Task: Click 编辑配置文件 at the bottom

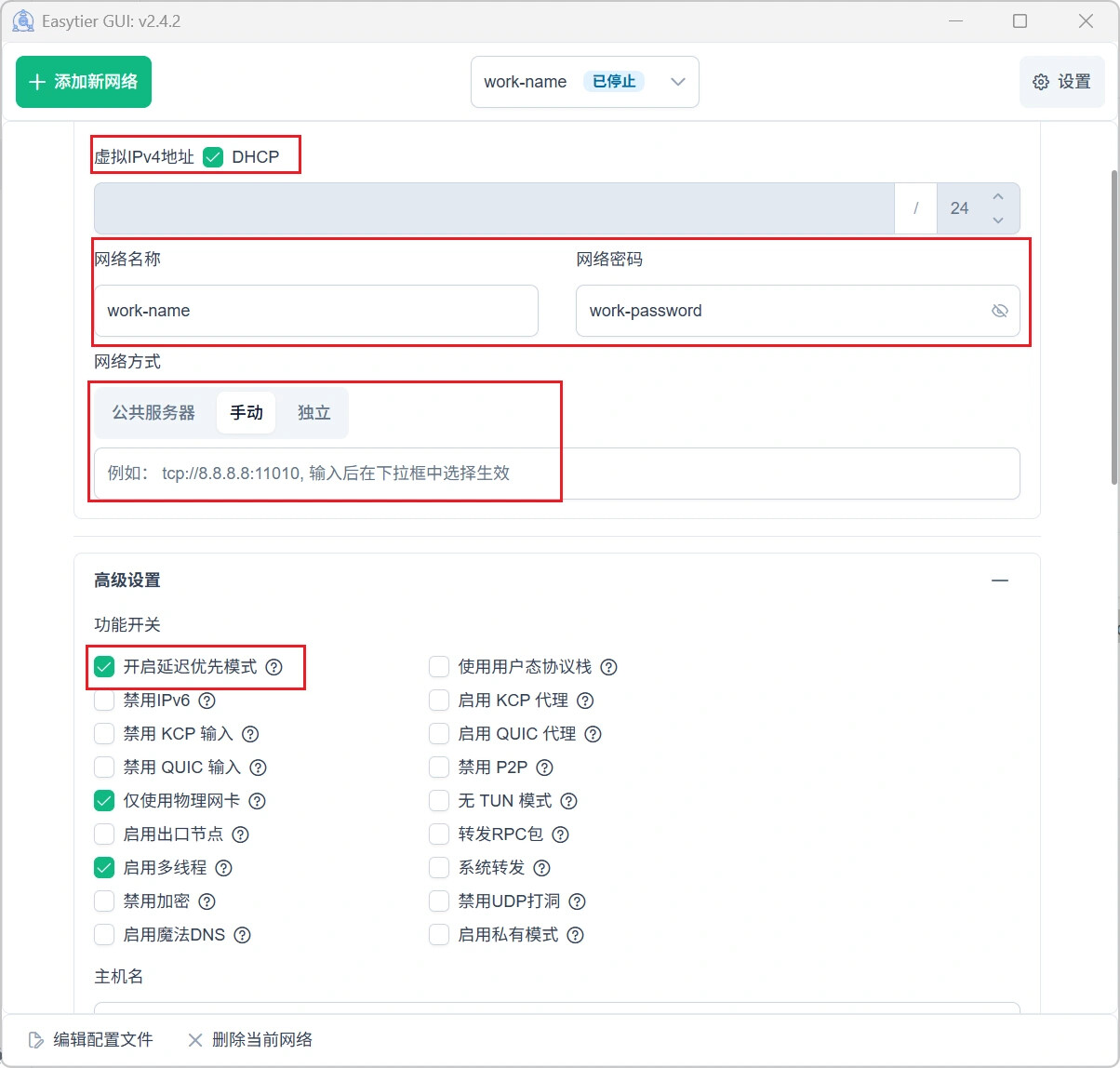Action: coord(91,1040)
